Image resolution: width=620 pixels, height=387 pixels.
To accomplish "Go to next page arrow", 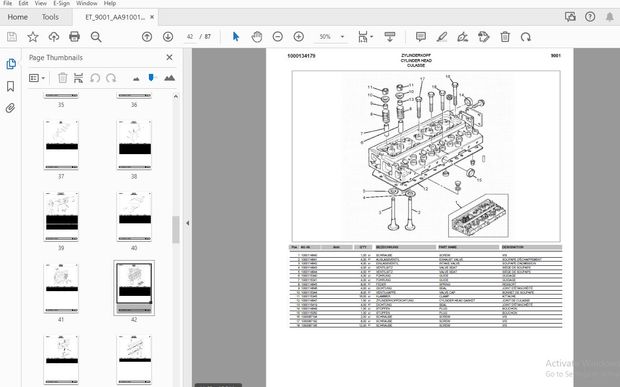I will tap(168, 37).
